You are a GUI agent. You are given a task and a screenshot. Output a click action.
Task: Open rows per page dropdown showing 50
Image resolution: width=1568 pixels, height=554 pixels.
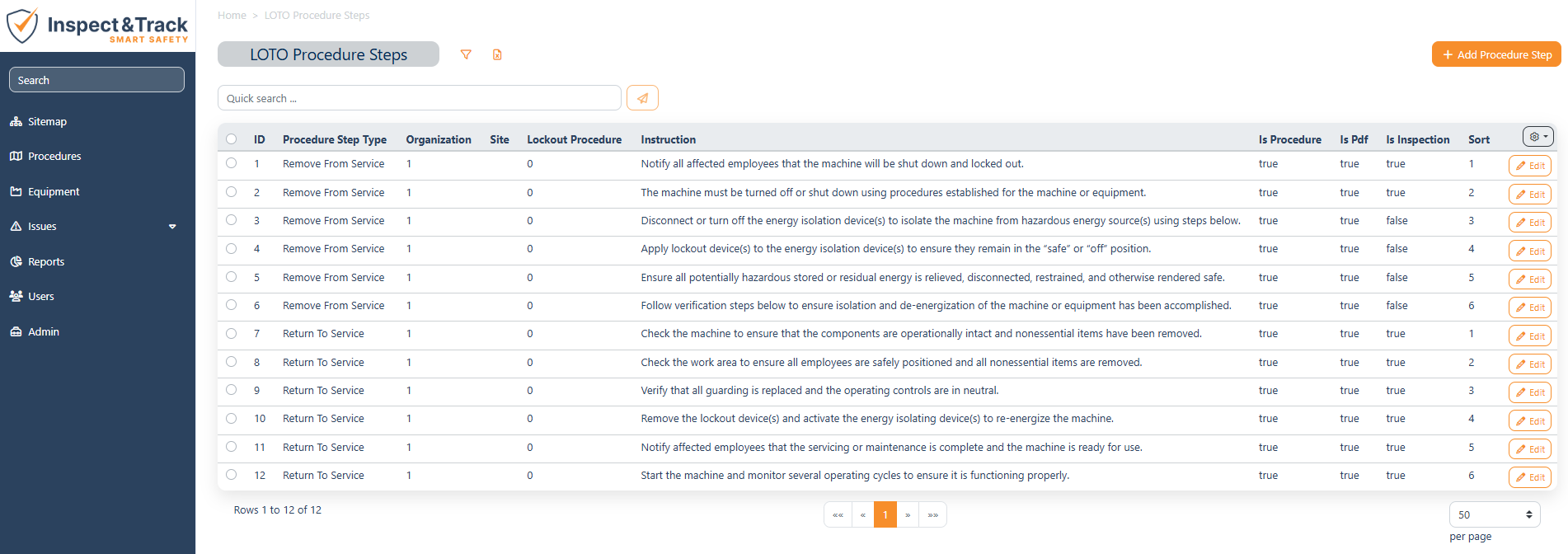coord(1495,514)
